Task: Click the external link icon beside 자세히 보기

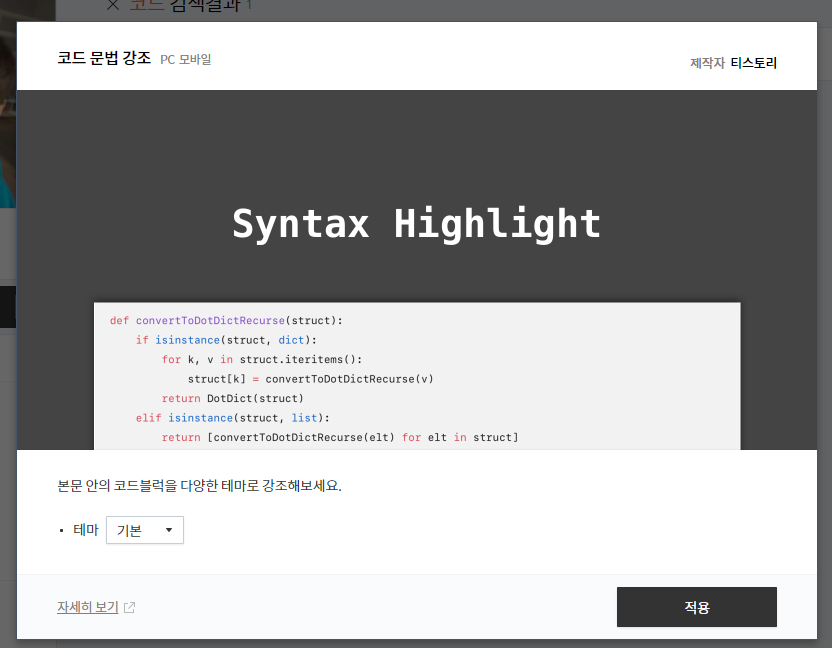Action: [129, 607]
